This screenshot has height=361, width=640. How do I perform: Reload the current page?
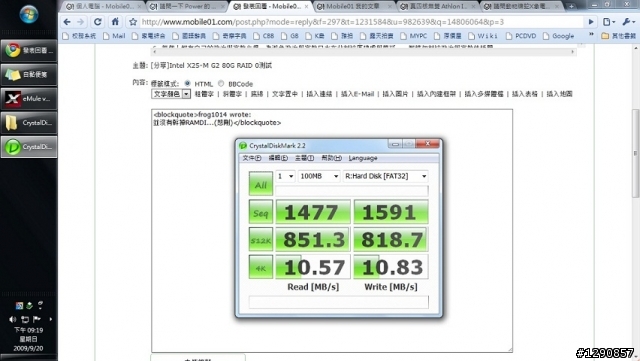(98, 22)
